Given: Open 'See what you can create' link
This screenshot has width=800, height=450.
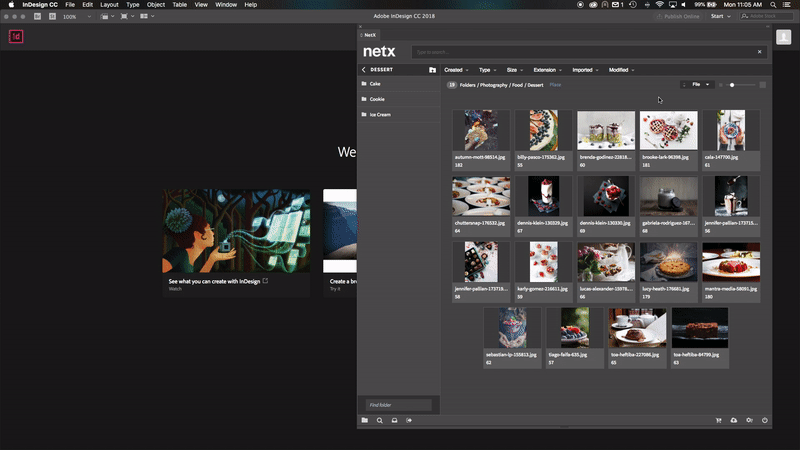Looking at the screenshot, I should [x=218, y=281].
